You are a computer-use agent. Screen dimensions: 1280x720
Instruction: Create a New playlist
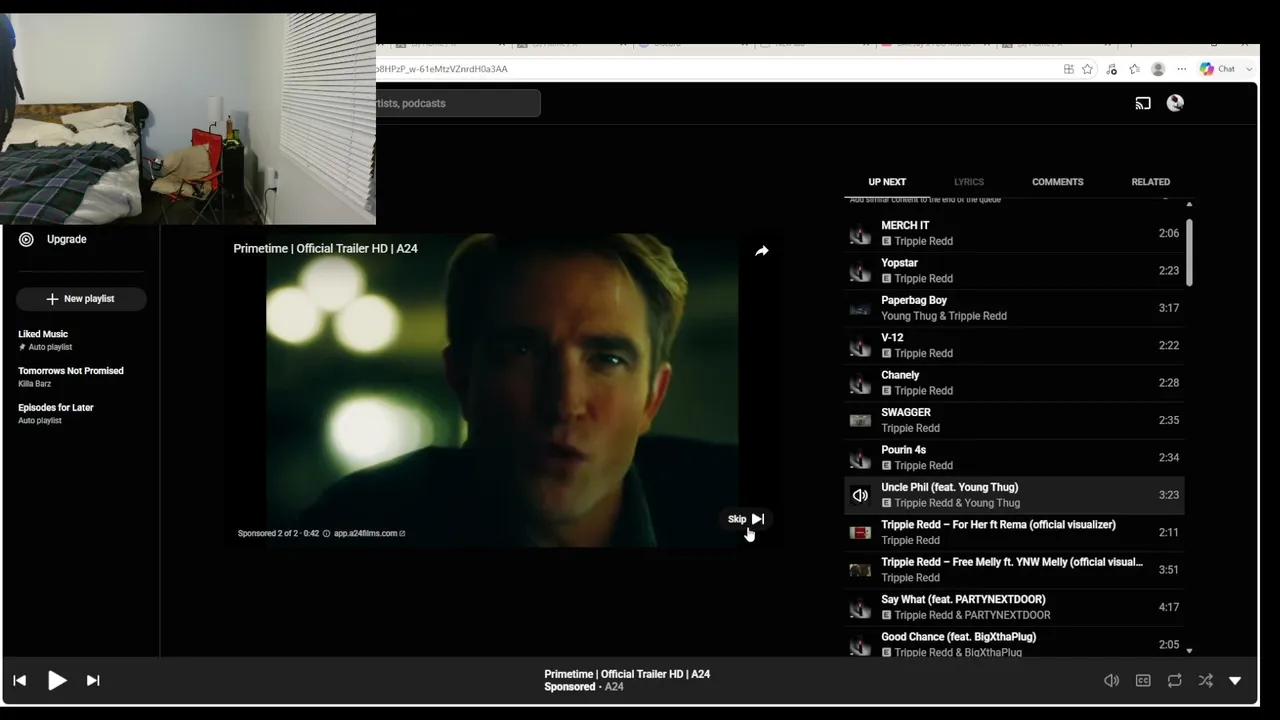(x=81, y=299)
